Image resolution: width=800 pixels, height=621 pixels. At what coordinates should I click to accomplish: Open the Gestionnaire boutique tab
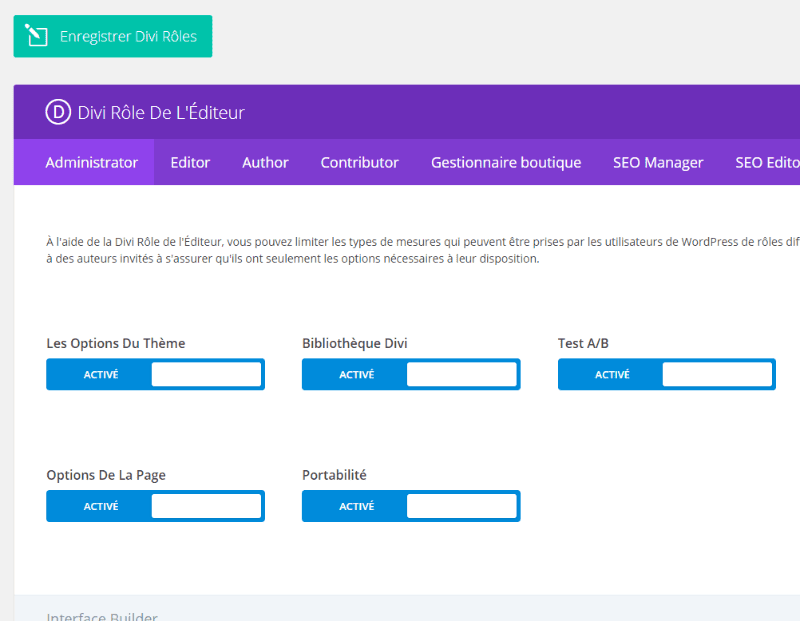pyautogui.click(x=505, y=162)
